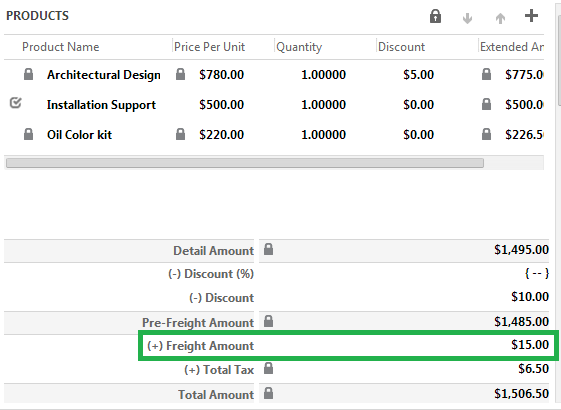The height and width of the screenshot is (410, 561).
Task: Select the Discount column header
Action: point(401,47)
